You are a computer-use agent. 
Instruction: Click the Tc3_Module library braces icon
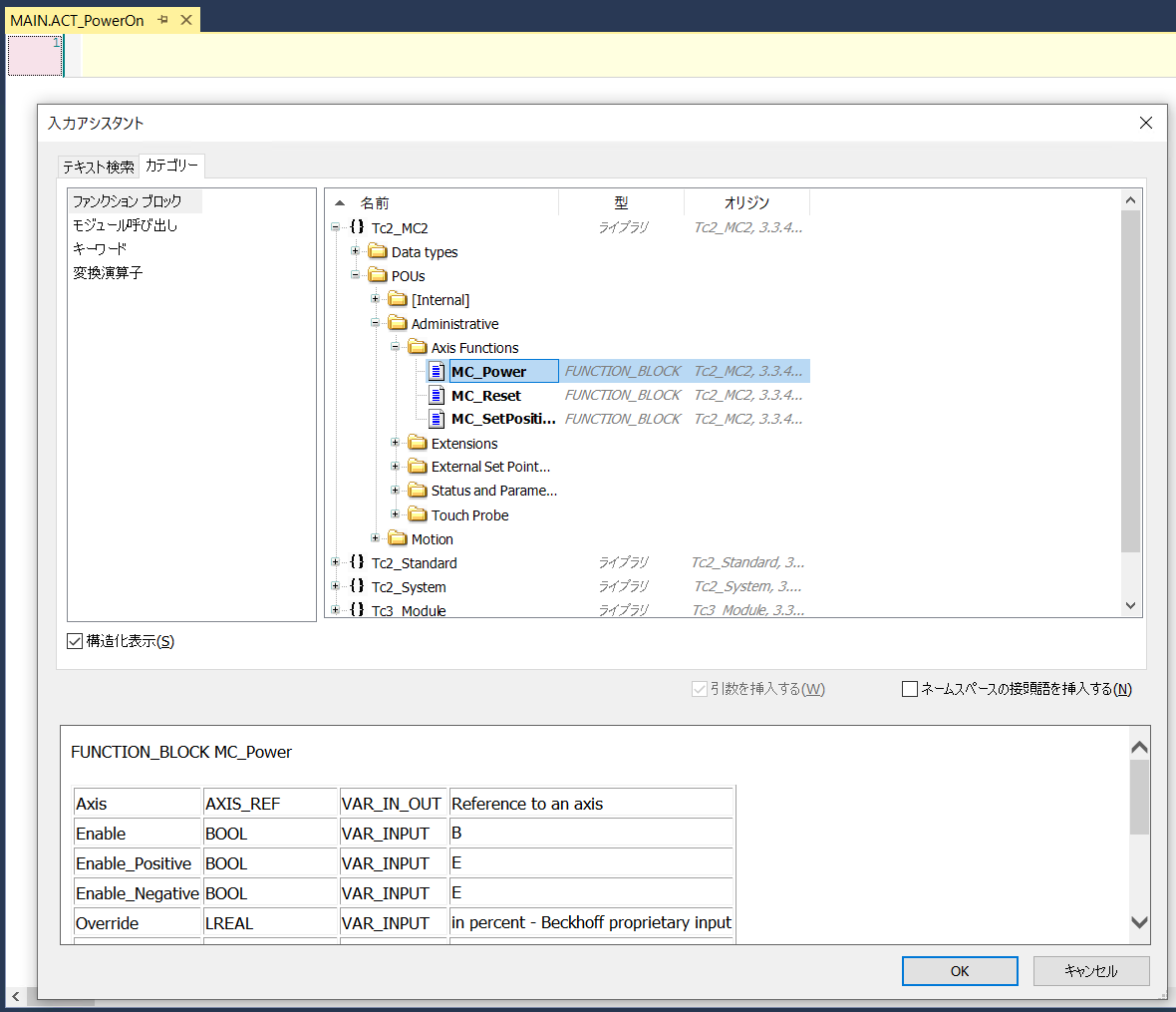coord(357,610)
